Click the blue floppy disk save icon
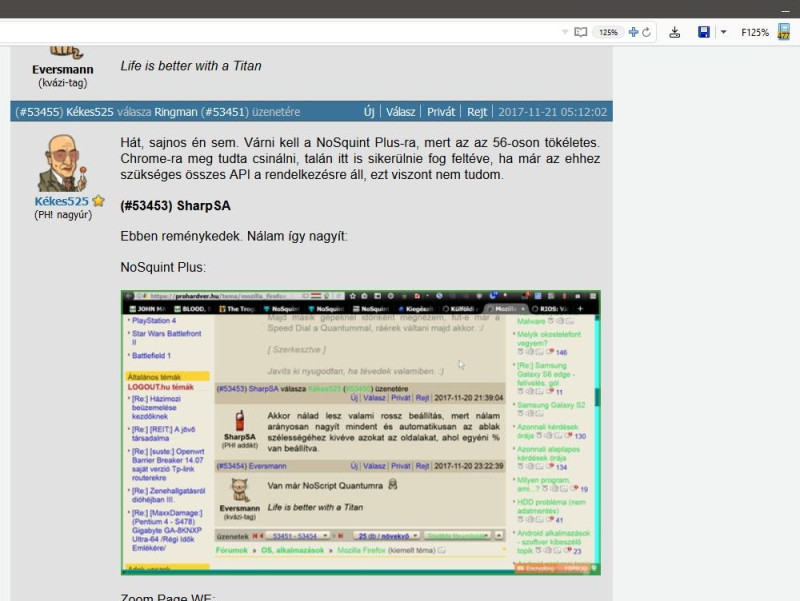The width and height of the screenshot is (800, 601). point(704,32)
